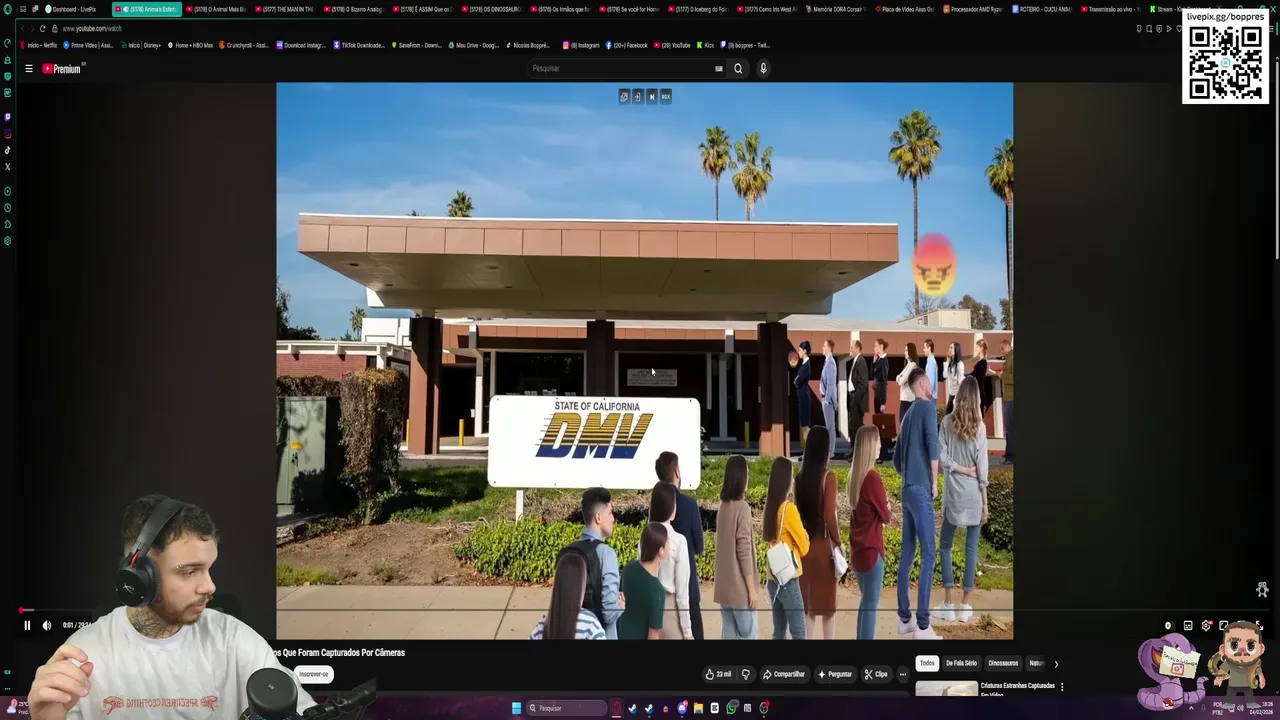Open more actions ellipsis below video

click(903, 674)
